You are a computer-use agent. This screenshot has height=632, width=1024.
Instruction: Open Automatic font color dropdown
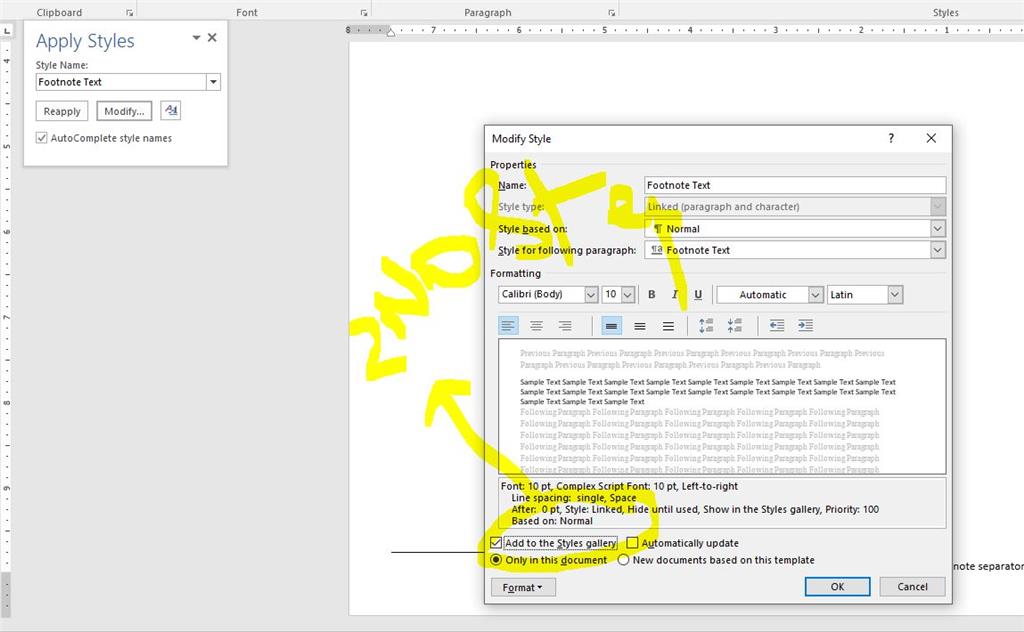click(815, 294)
